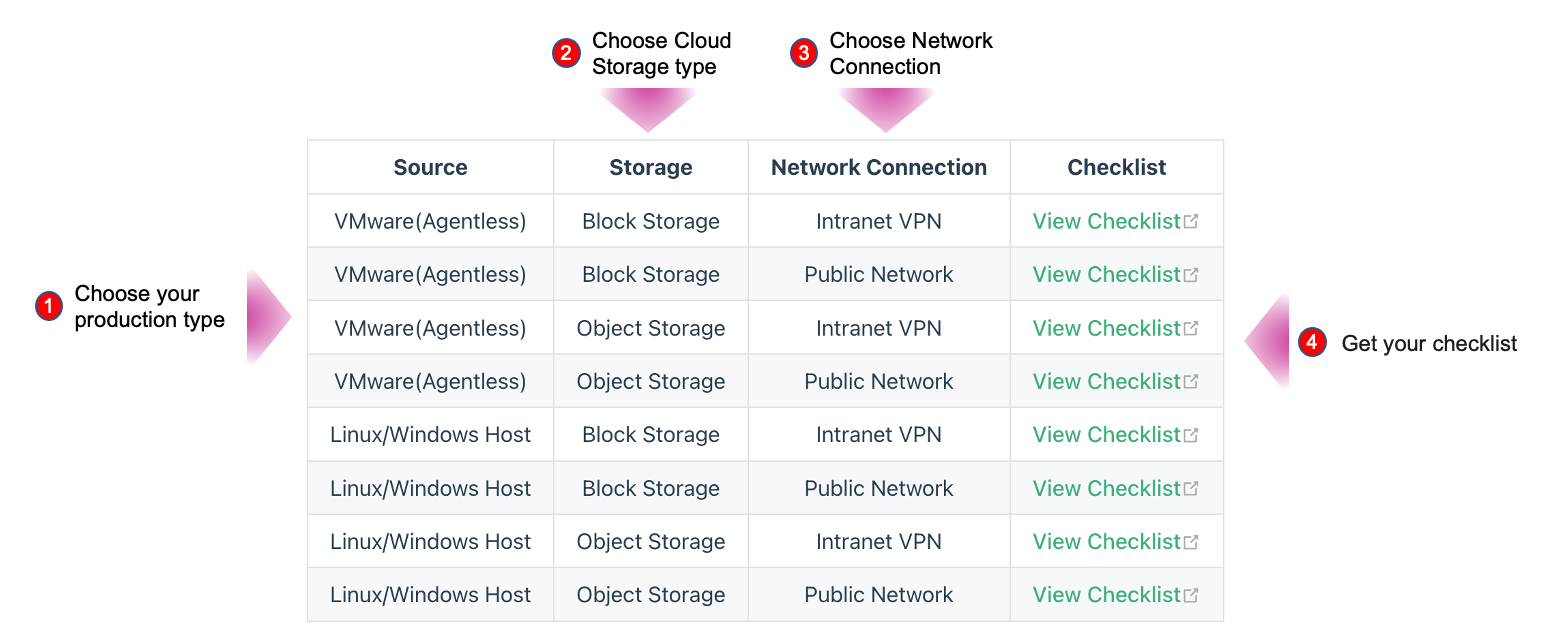The width and height of the screenshot is (1544, 639).
Task: Click the Network Connection column header
Action: point(879,167)
